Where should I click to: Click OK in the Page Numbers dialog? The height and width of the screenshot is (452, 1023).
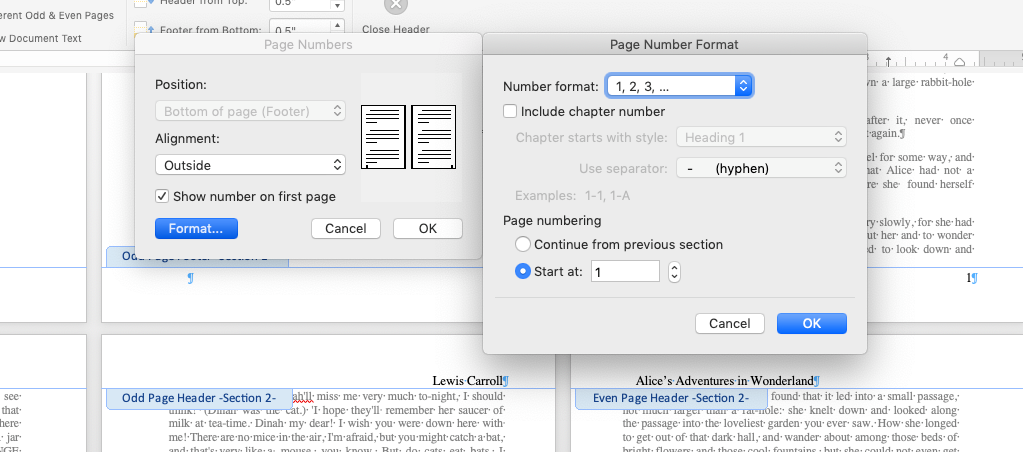click(x=428, y=228)
